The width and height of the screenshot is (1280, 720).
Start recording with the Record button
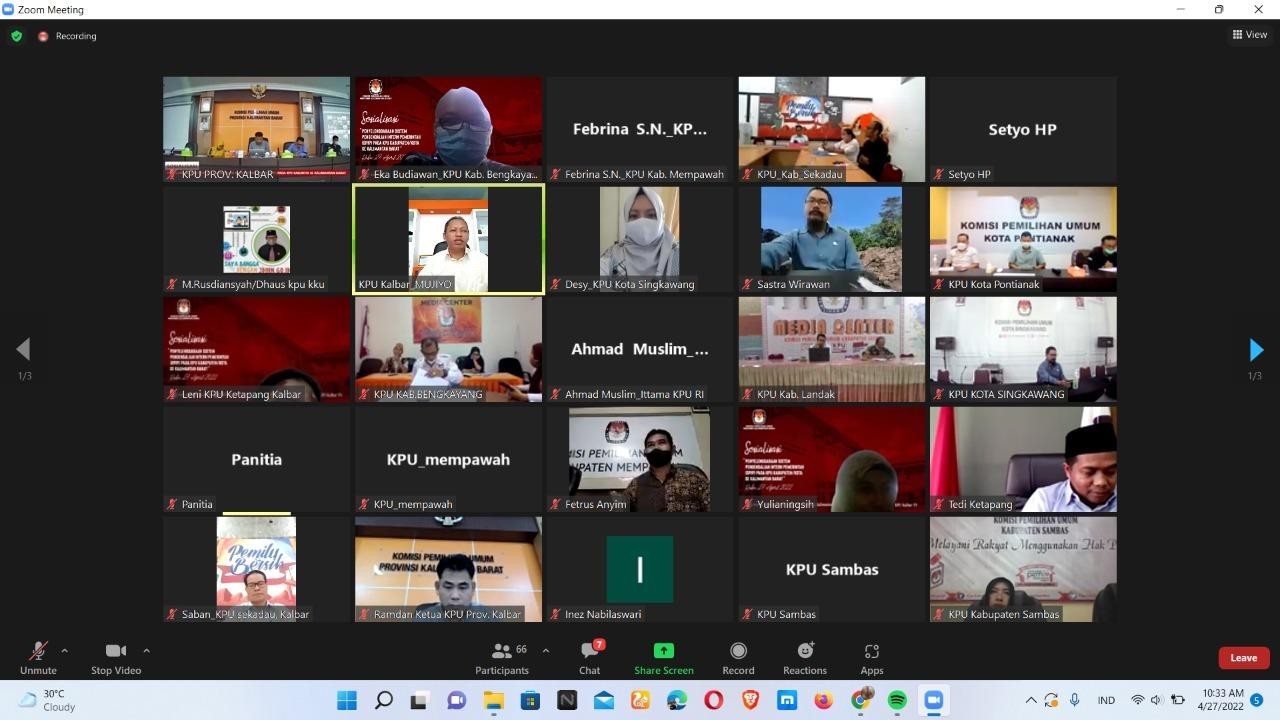(738, 658)
